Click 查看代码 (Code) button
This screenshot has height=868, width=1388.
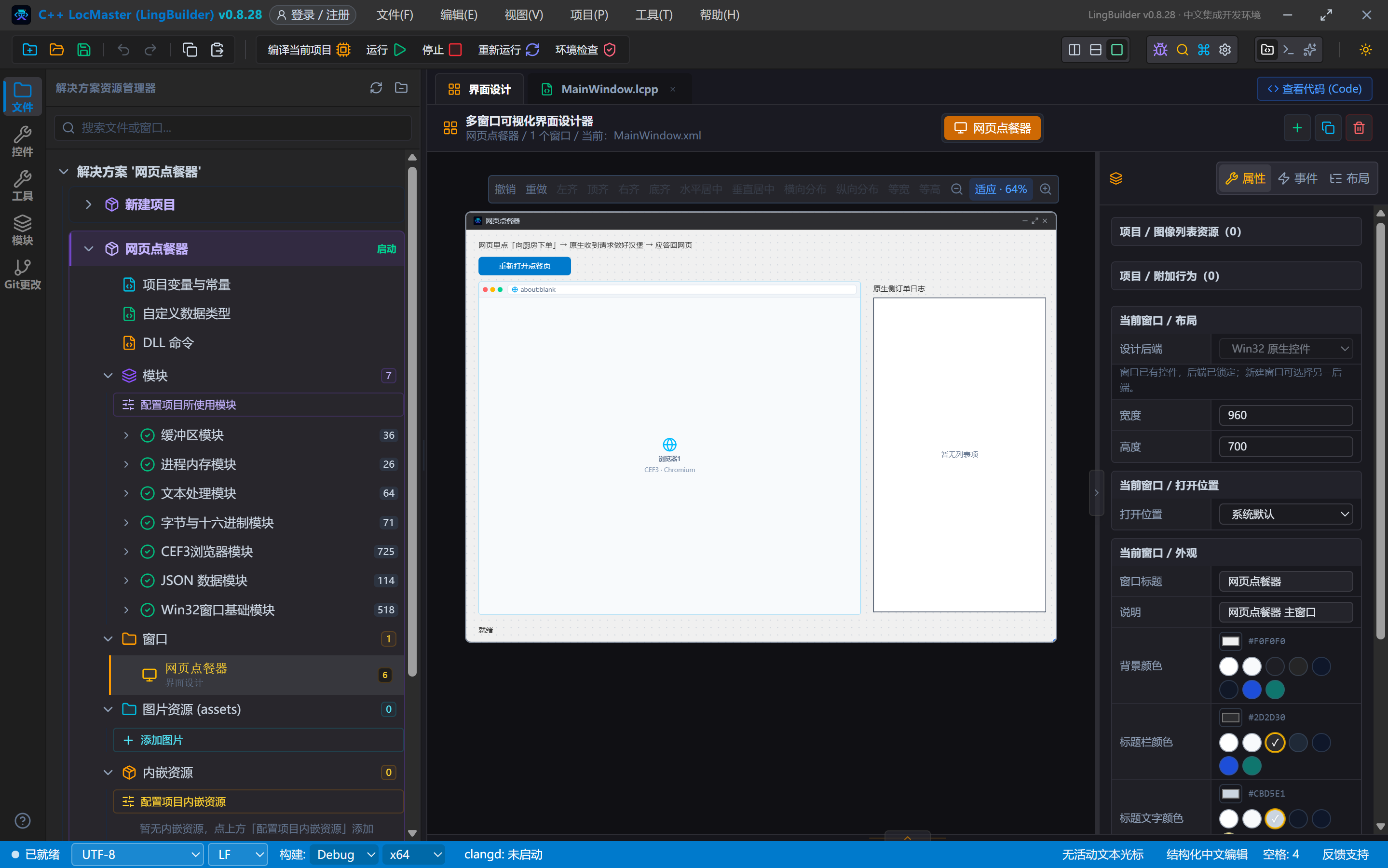click(1314, 89)
